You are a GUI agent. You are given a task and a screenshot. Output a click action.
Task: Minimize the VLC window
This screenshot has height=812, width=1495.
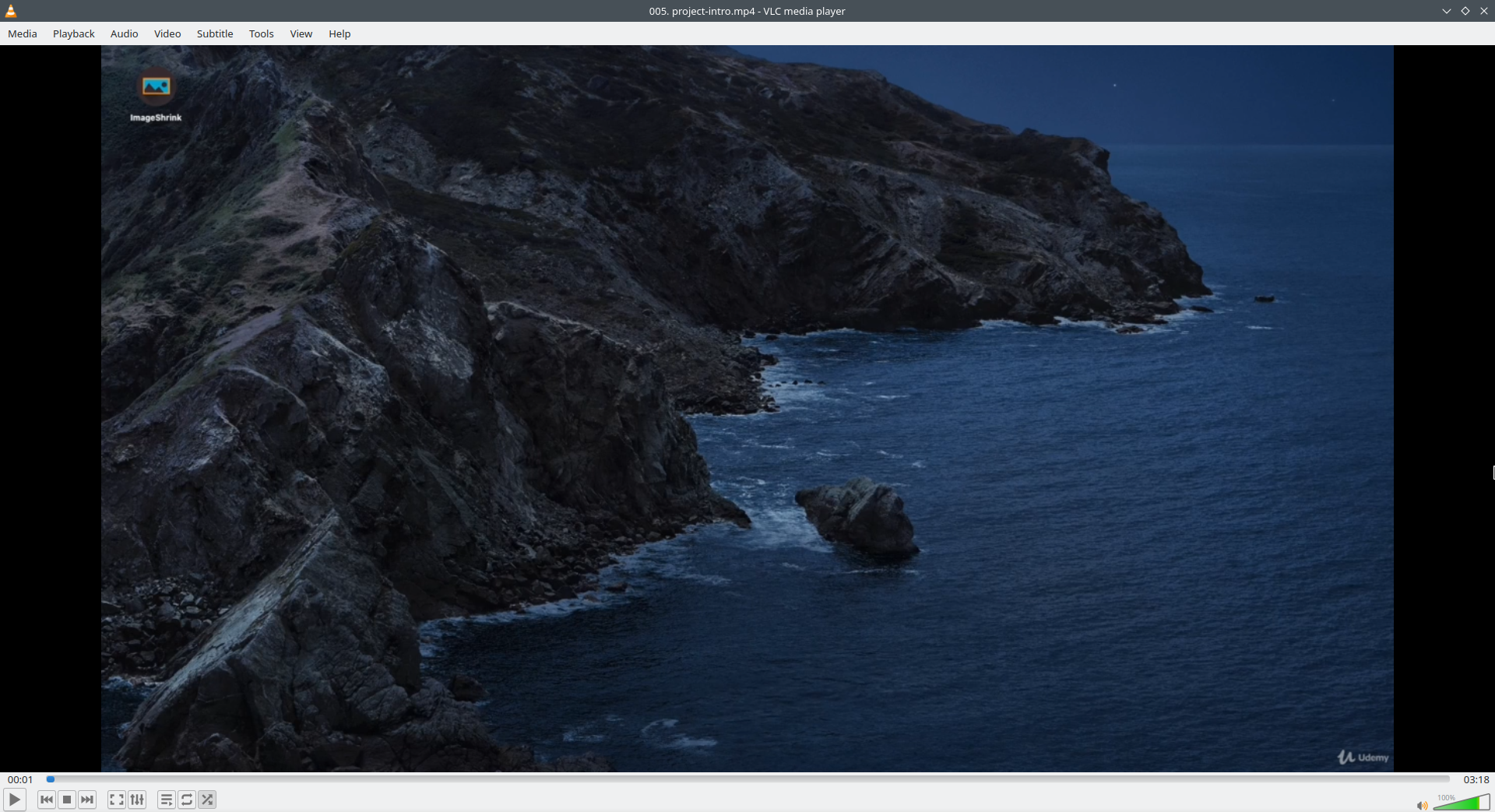tap(1447, 11)
